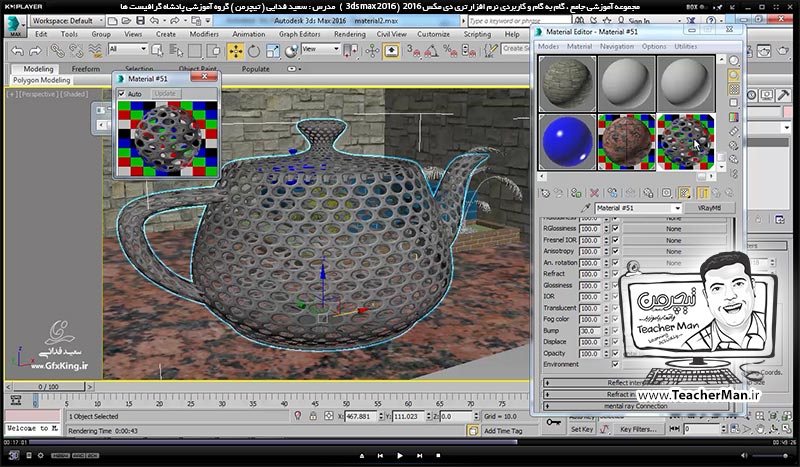Toggle the Anisotropy map checkbox
This screenshot has width=800, height=467.
[x=615, y=251]
